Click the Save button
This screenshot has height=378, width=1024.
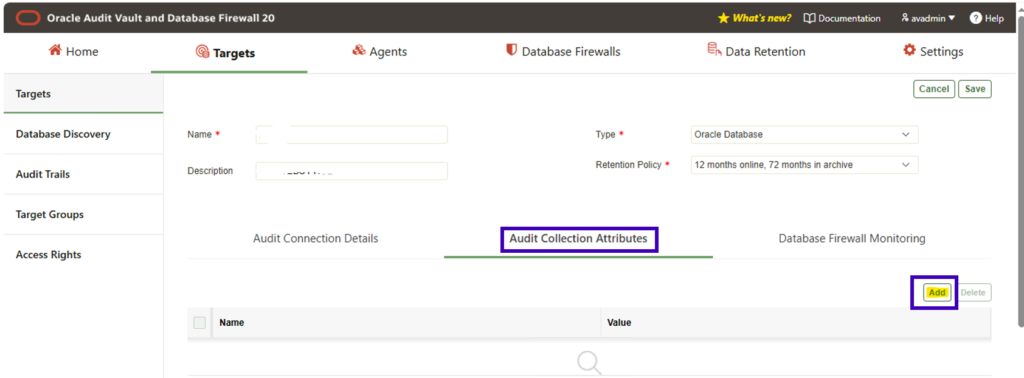tap(975, 89)
